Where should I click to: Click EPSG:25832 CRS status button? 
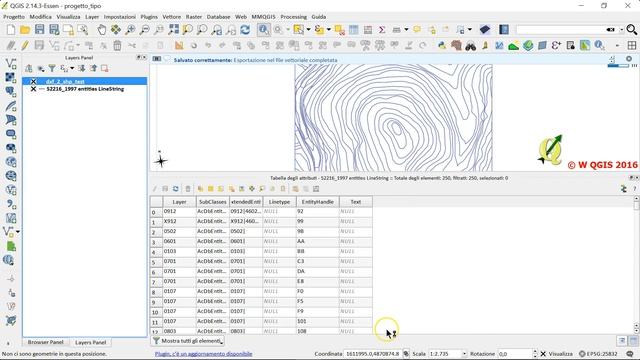coord(598,353)
